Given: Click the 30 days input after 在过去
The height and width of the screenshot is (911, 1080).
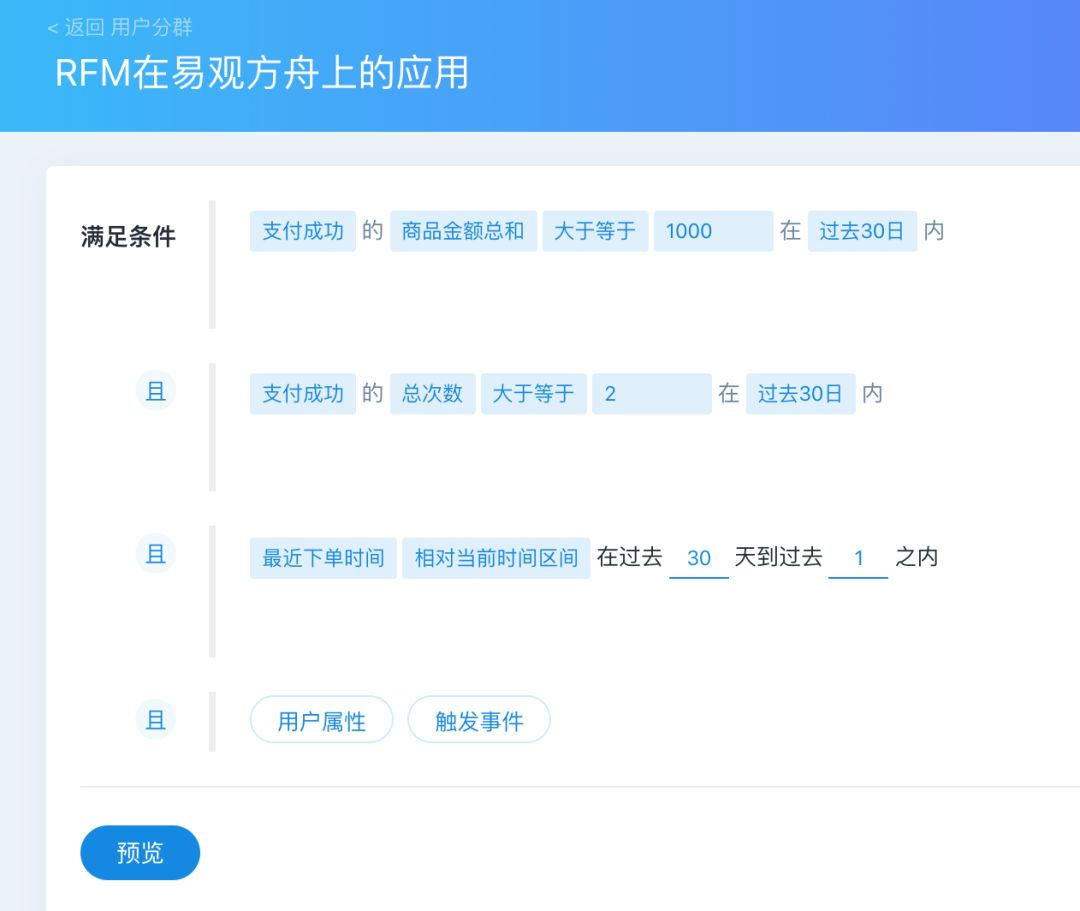Looking at the screenshot, I should pos(699,558).
